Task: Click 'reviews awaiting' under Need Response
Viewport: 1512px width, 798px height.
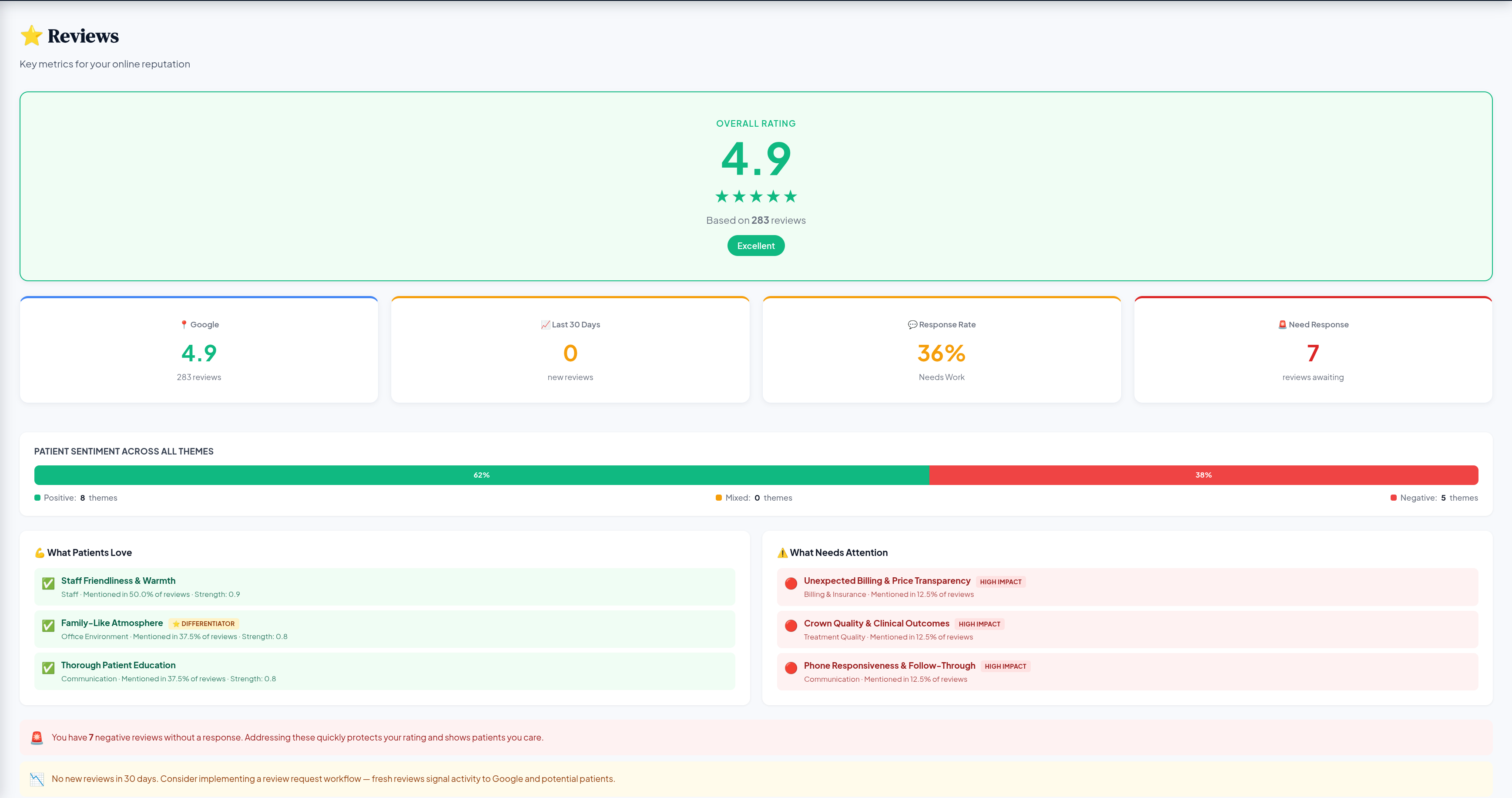Action: tap(1313, 377)
